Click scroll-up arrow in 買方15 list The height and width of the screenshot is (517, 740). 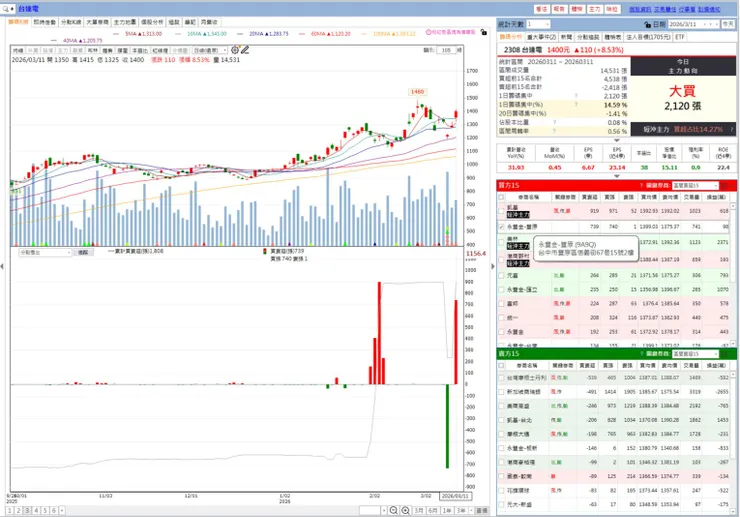pyautogui.click(x=733, y=206)
